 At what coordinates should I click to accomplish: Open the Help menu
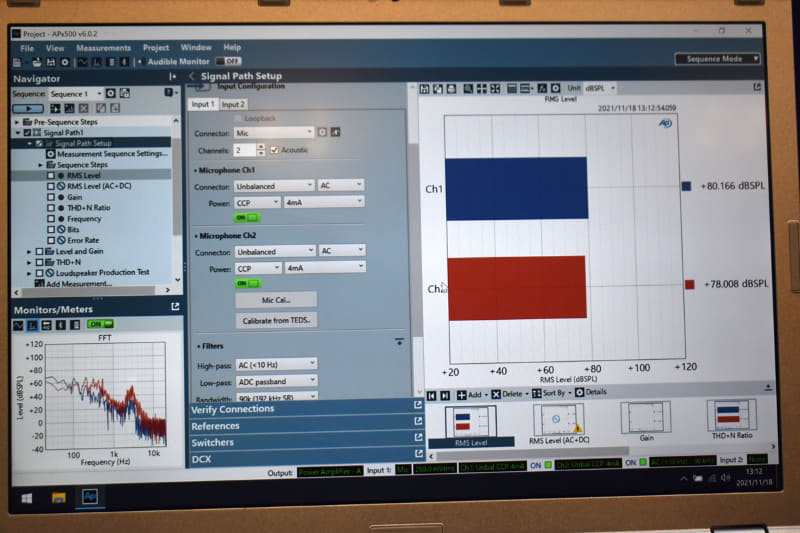[x=232, y=47]
